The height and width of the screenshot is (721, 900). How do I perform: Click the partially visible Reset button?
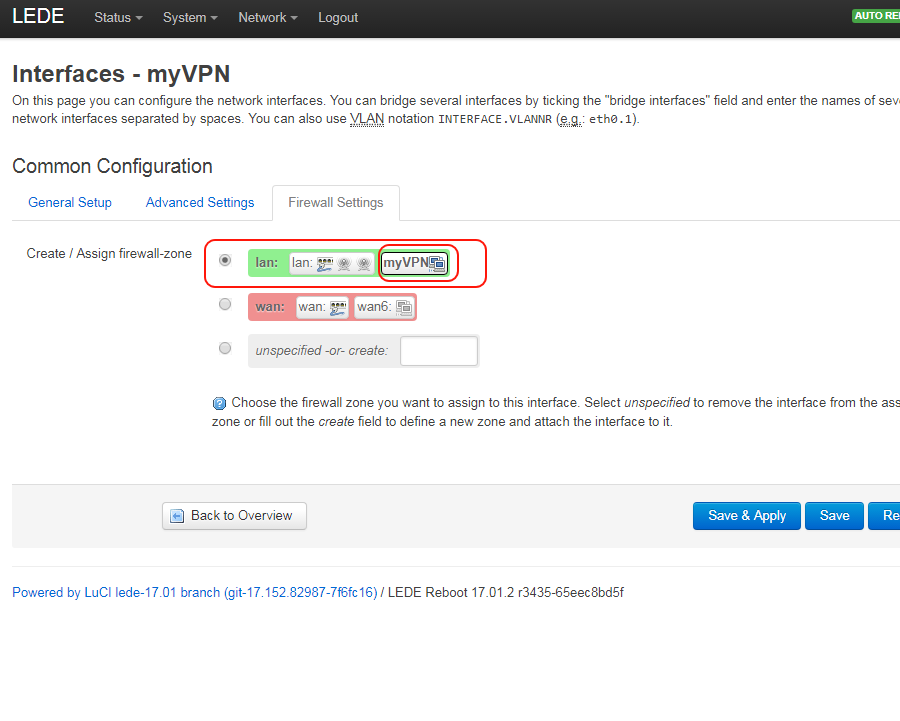pyautogui.click(x=884, y=516)
